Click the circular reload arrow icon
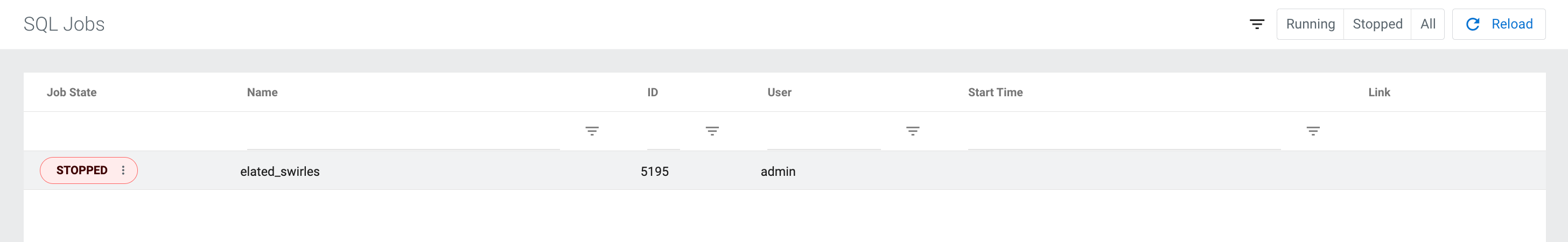Viewport: 1568px width, 242px height. pos(1473,24)
